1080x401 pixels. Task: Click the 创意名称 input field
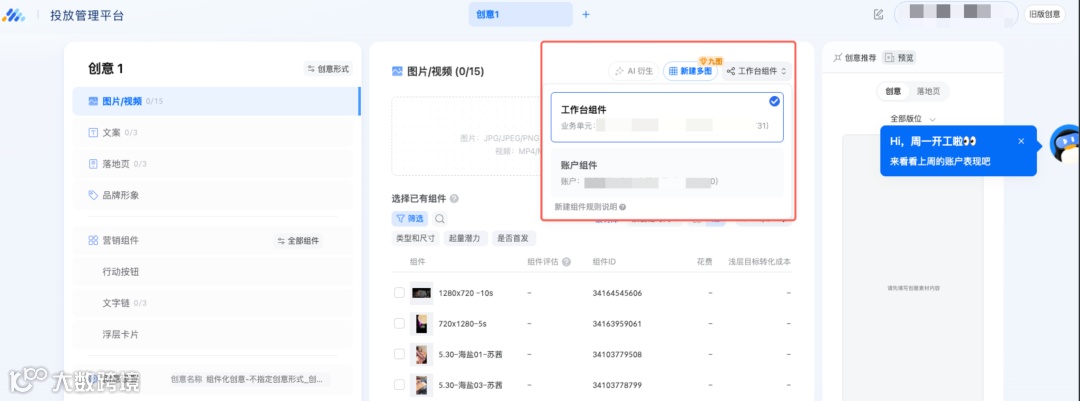[x=249, y=379]
